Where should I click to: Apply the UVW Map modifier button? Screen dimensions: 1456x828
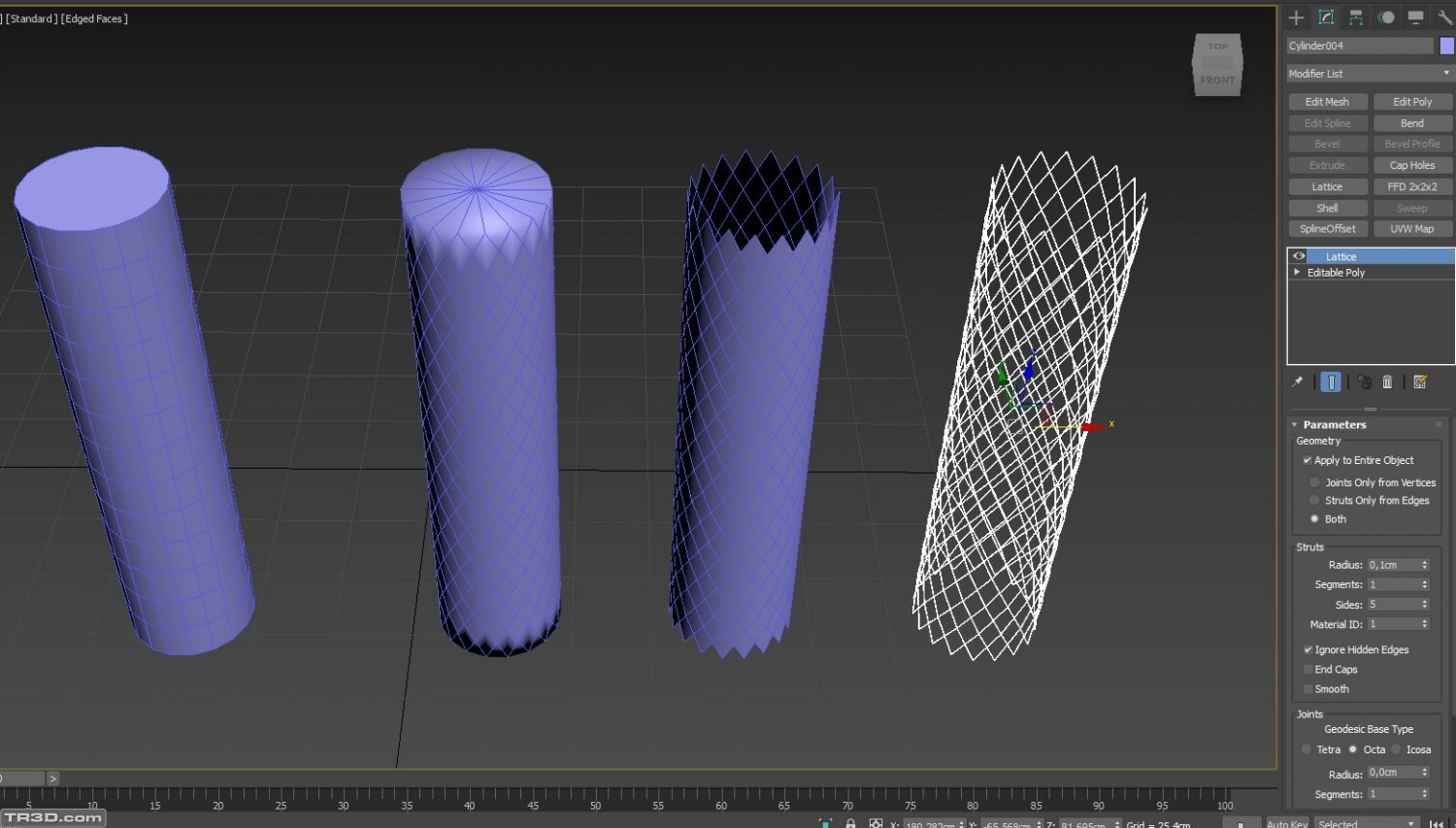coord(1412,229)
